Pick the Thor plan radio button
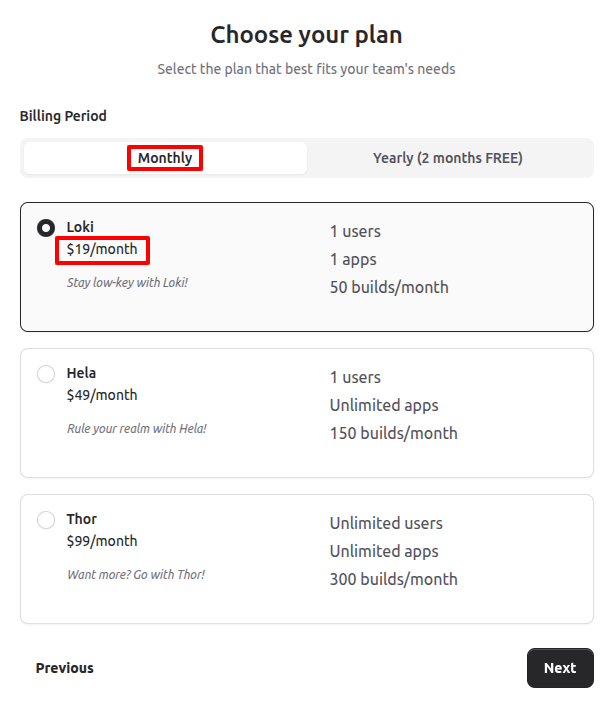The width and height of the screenshot is (615, 708). point(46,520)
